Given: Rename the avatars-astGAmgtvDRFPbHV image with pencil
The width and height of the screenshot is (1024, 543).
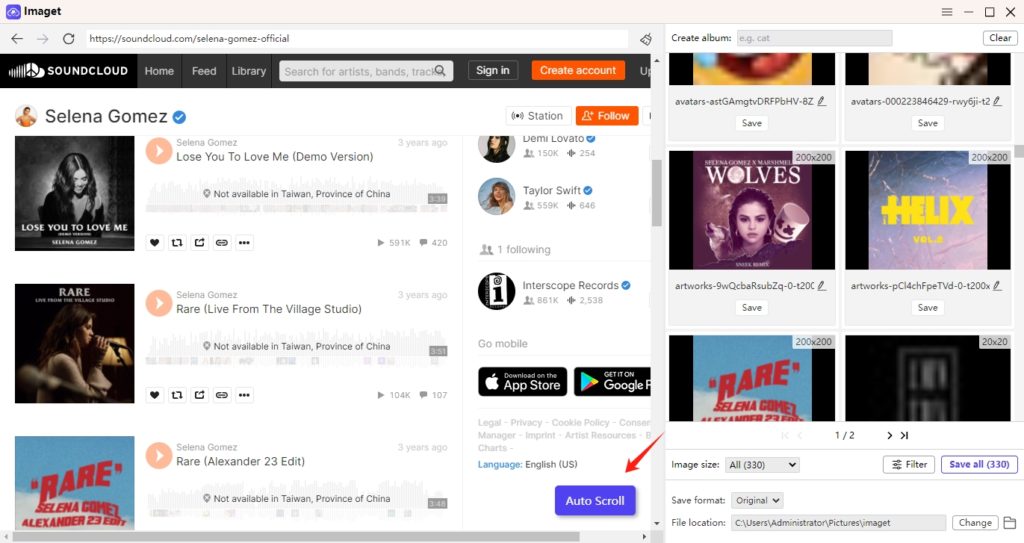Looking at the screenshot, I should pos(822,101).
